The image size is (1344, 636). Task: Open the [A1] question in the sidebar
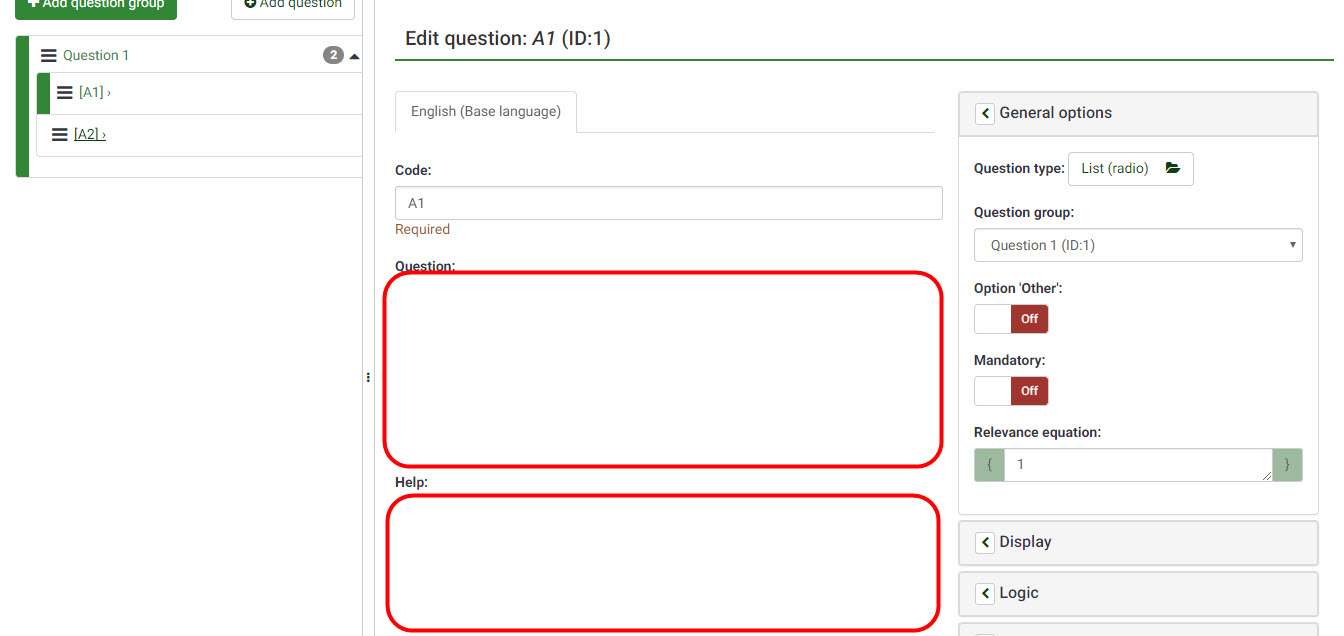pos(92,92)
